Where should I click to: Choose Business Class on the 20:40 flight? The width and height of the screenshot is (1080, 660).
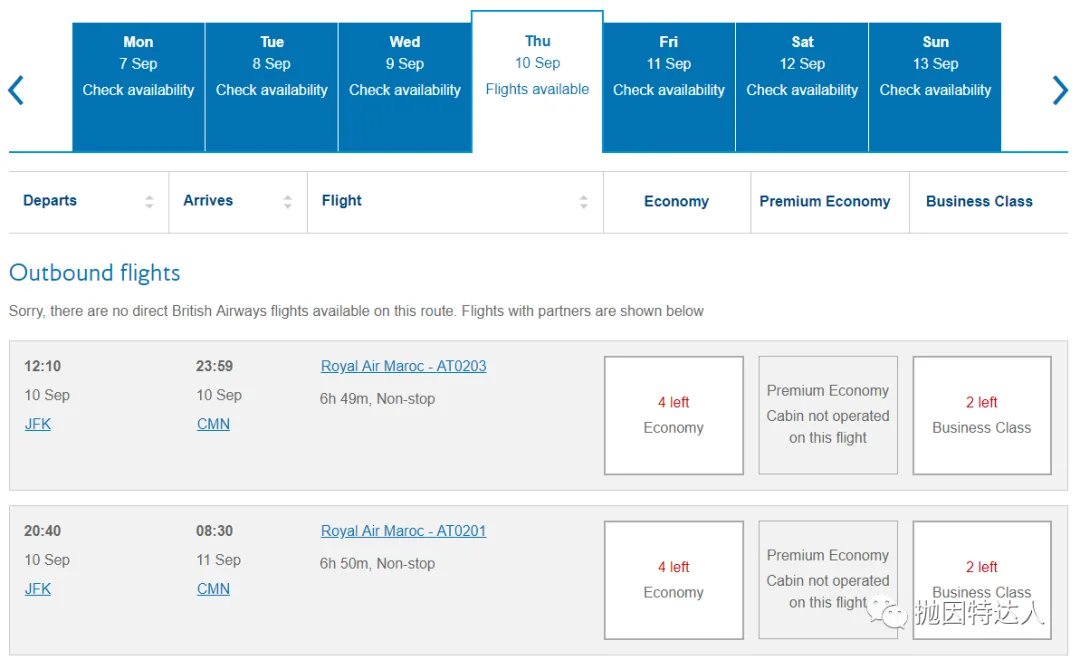pyautogui.click(x=982, y=579)
